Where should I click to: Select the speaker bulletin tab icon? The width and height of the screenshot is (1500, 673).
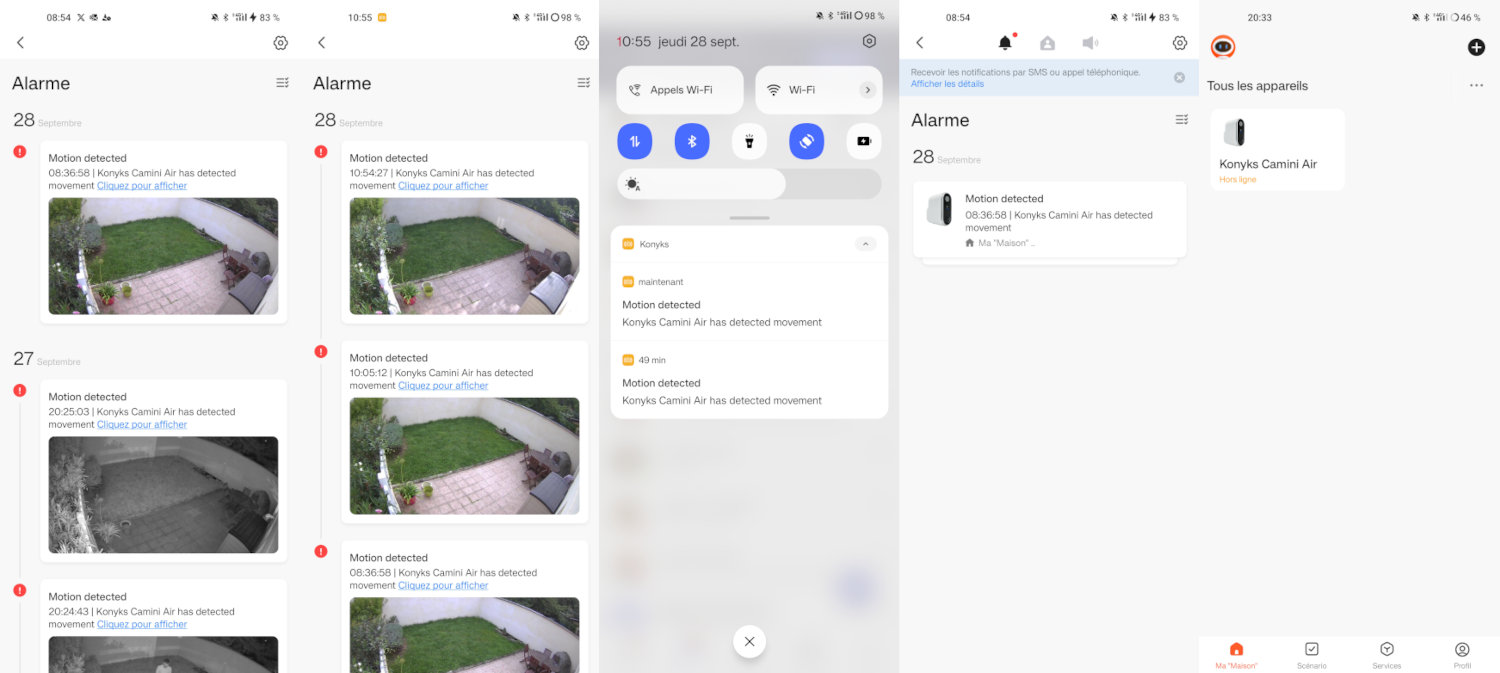(1090, 43)
